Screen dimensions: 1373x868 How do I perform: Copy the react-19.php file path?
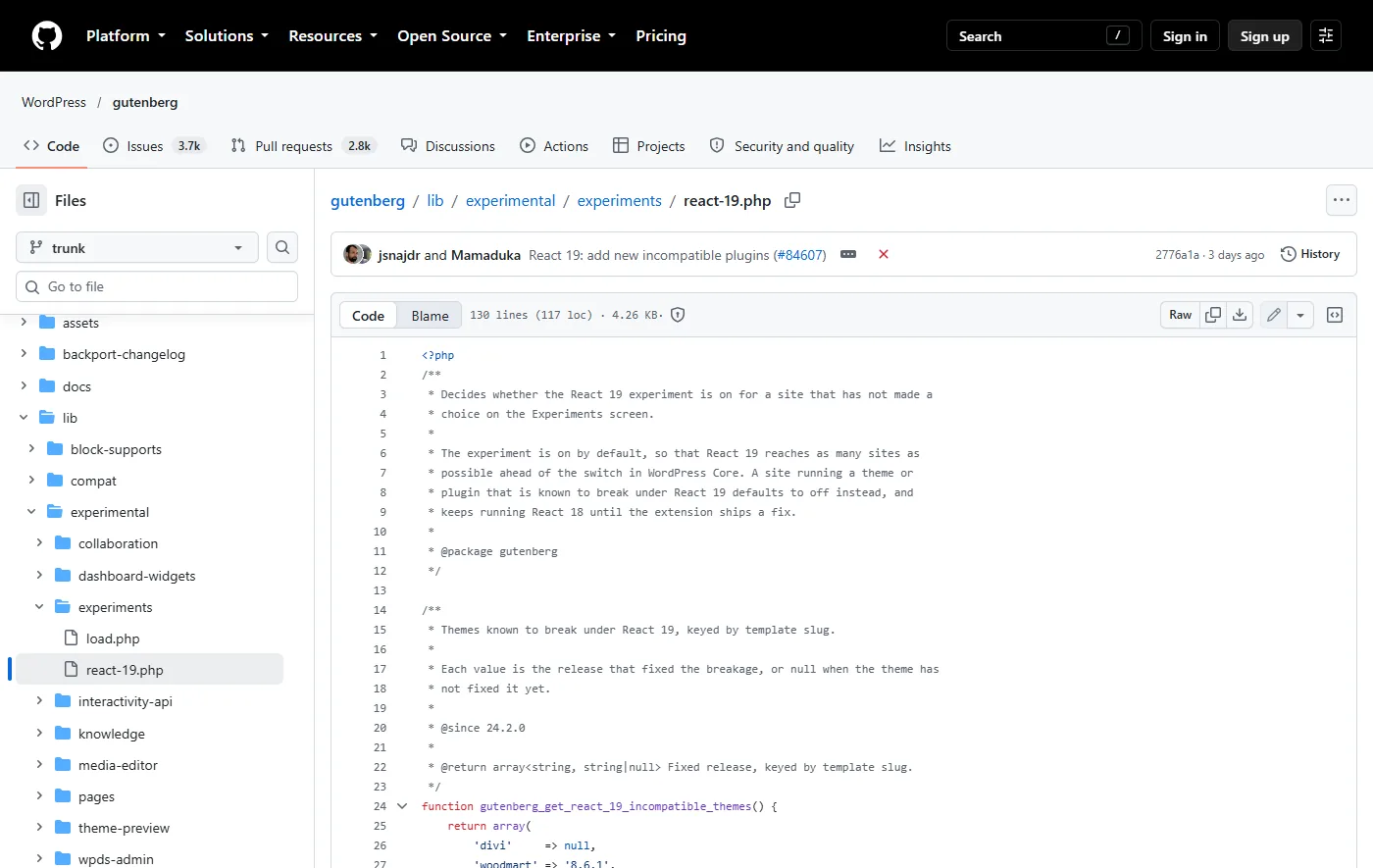(x=792, y=200)
